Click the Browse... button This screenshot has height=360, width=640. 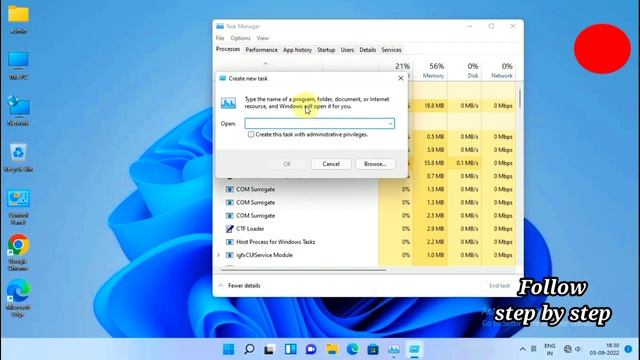pos(375,164)
